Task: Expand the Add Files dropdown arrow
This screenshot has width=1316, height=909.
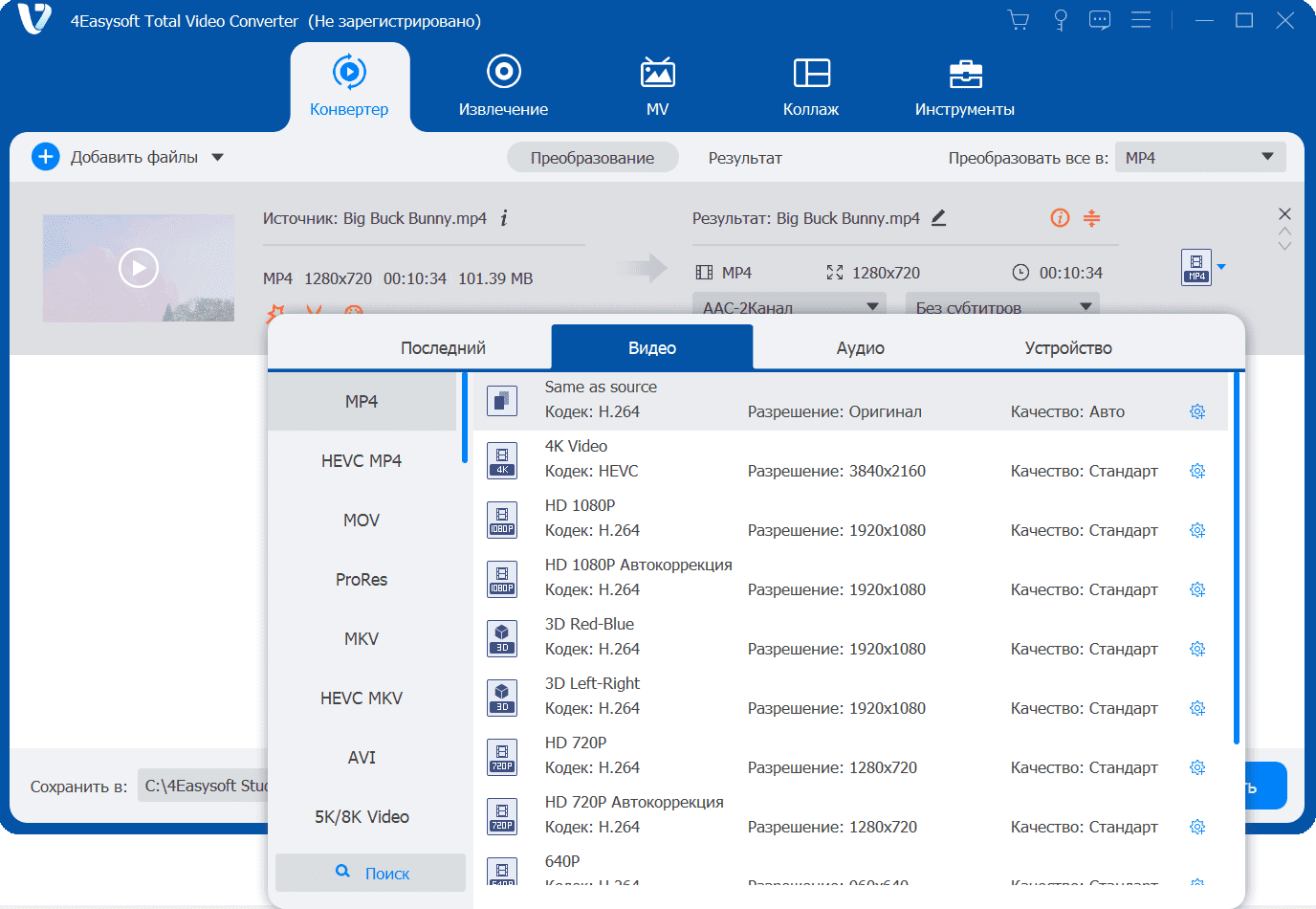Action: coord(218,157)
